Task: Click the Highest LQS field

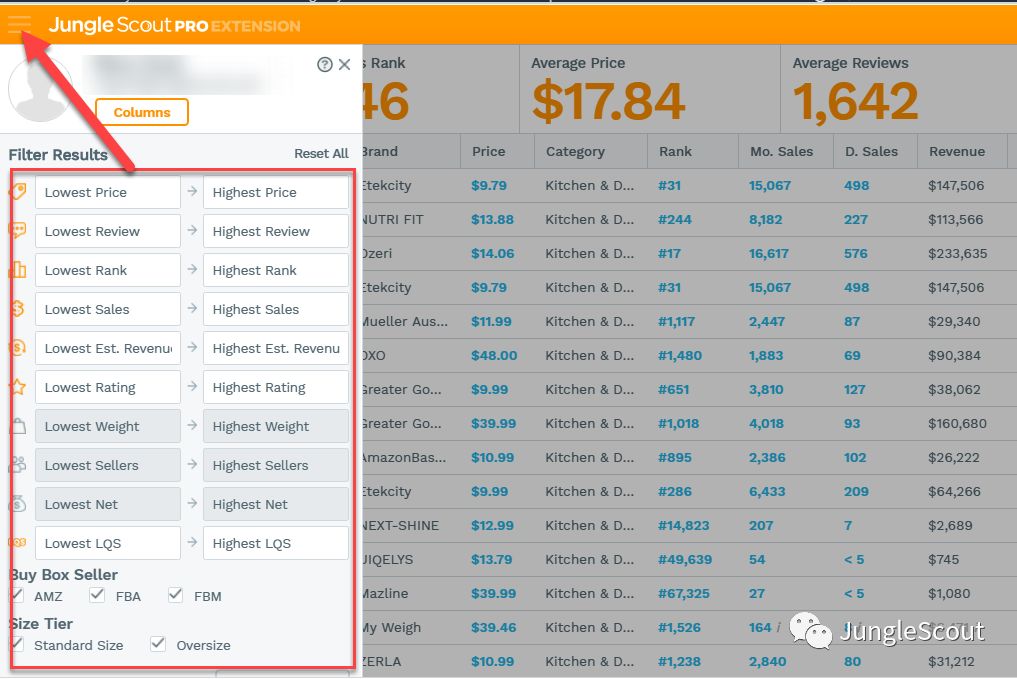Action: pos(276,543)
